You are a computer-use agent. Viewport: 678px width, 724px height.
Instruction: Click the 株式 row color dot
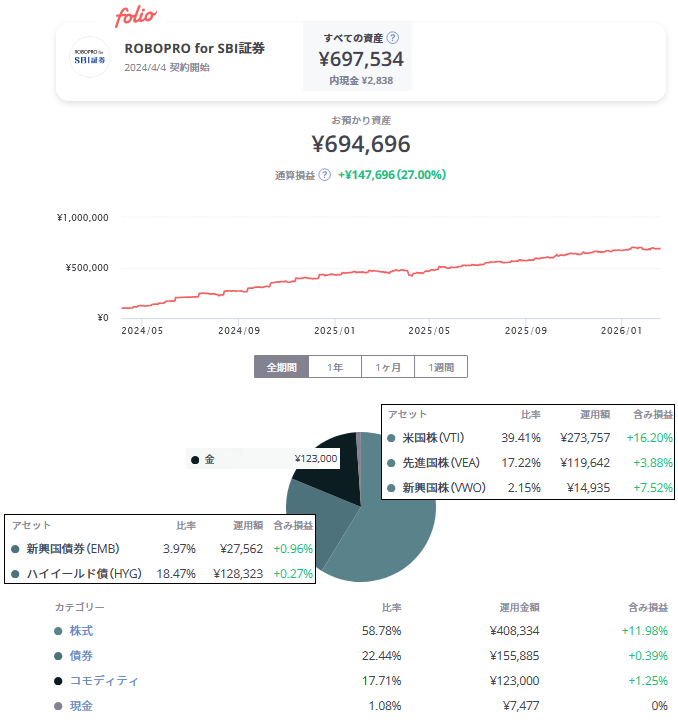58,631
